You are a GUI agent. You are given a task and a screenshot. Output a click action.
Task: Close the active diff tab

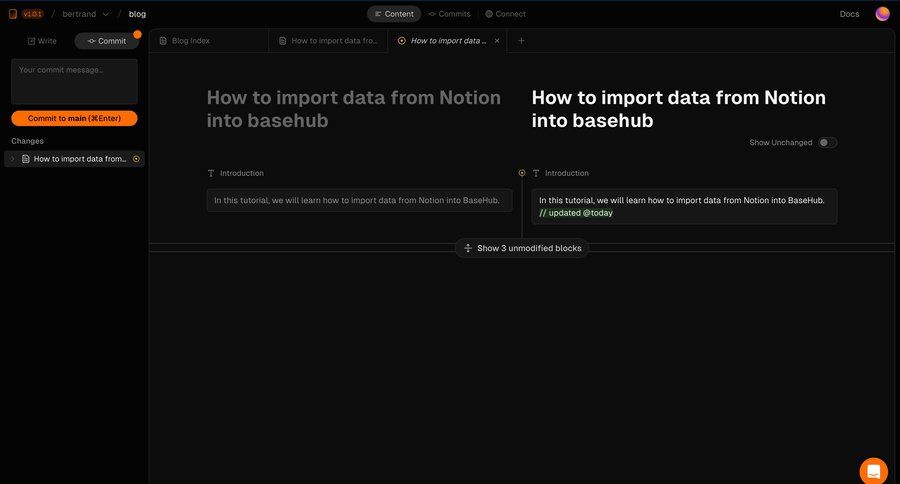click(497, 41)
